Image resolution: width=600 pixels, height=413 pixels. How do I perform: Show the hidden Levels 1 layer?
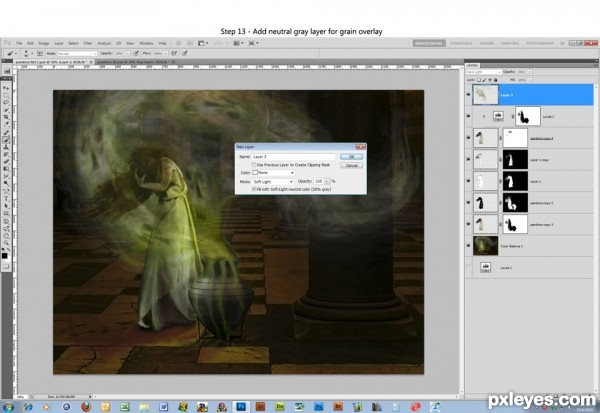(469, 267)
